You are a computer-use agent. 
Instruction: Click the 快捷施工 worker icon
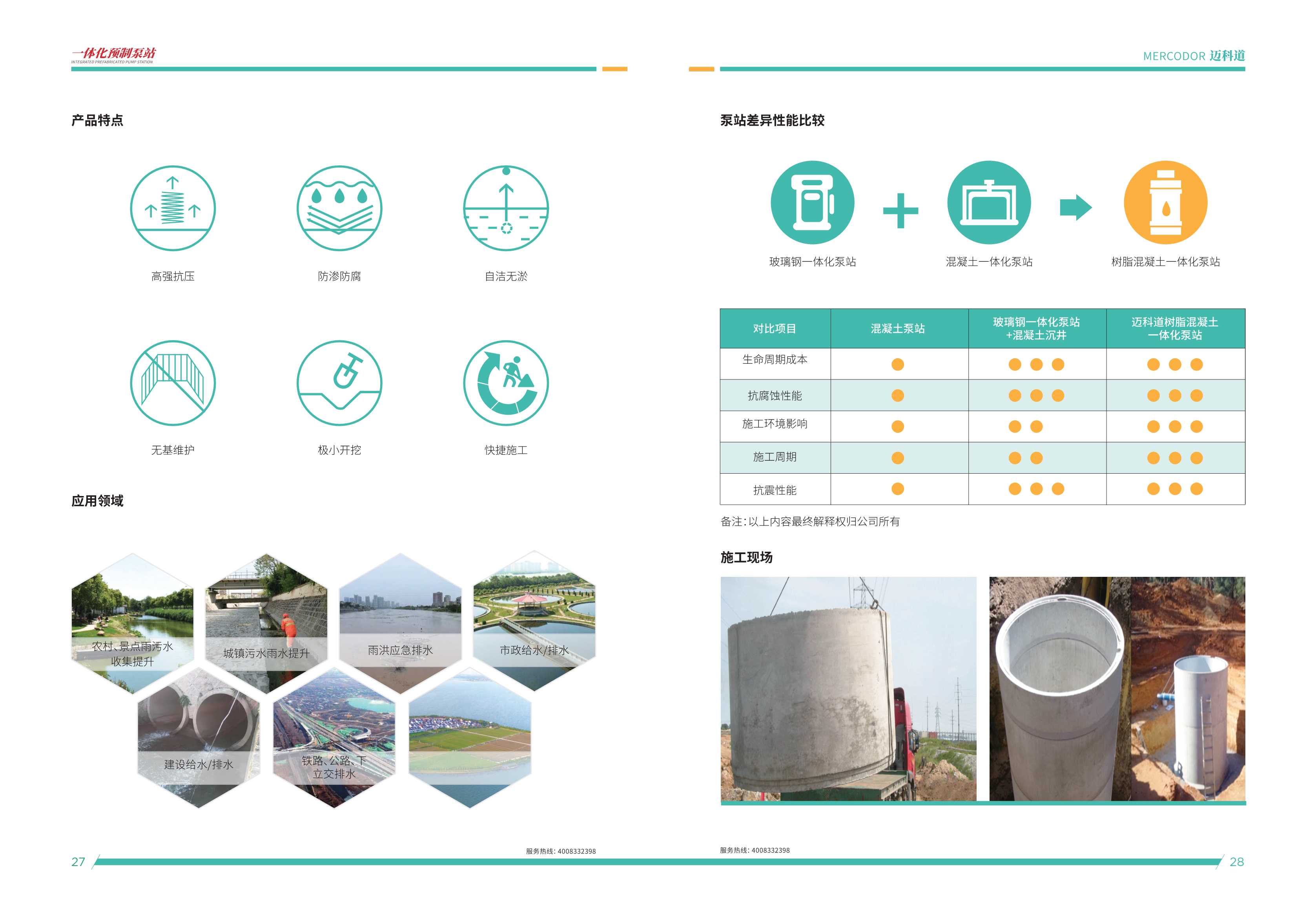[506, 383]
